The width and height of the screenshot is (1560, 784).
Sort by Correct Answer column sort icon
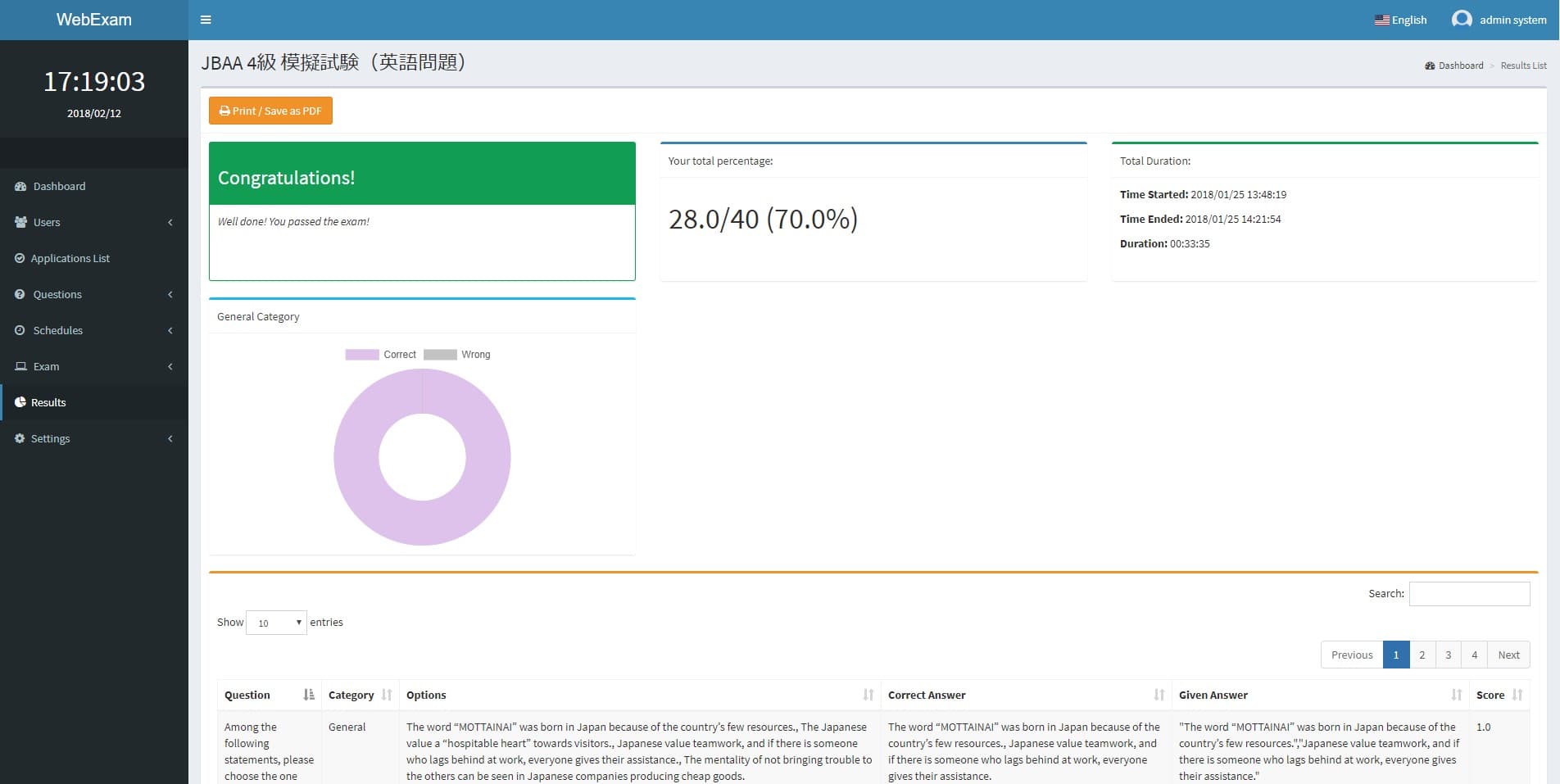pyautogui.click(x=1159, y=695)
